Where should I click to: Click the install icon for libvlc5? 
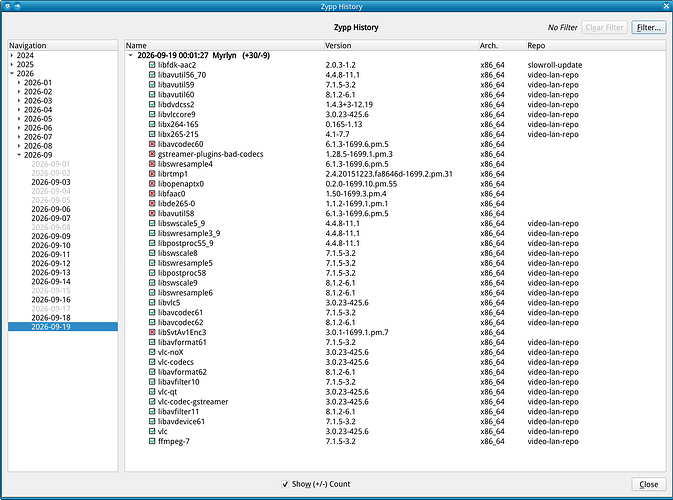click(x=152, y=303)
